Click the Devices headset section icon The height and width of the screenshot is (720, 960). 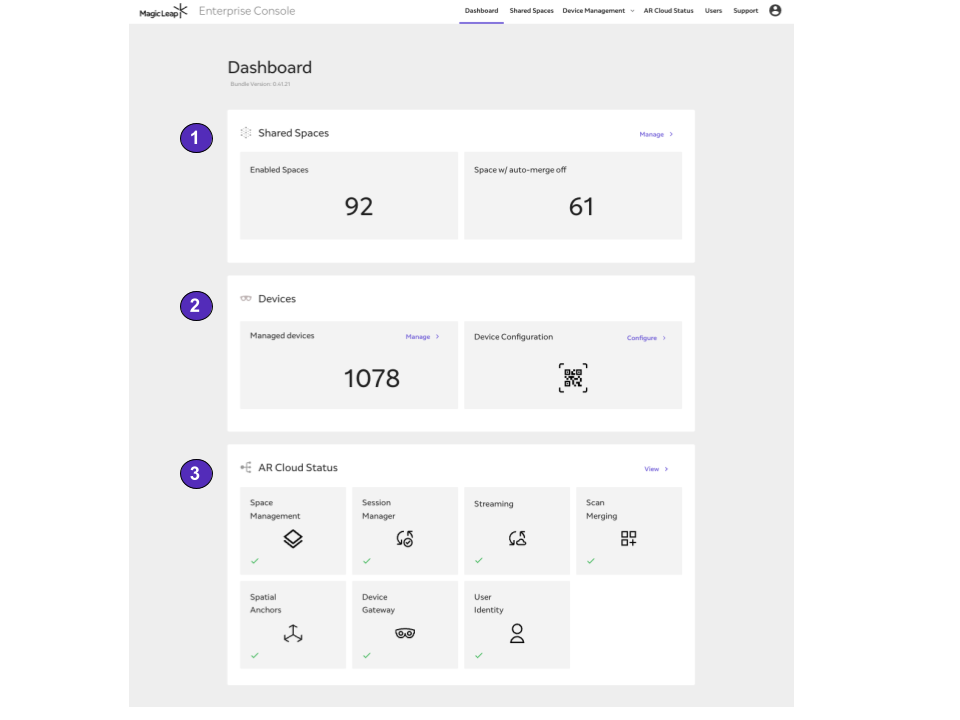tap(246, 299)
